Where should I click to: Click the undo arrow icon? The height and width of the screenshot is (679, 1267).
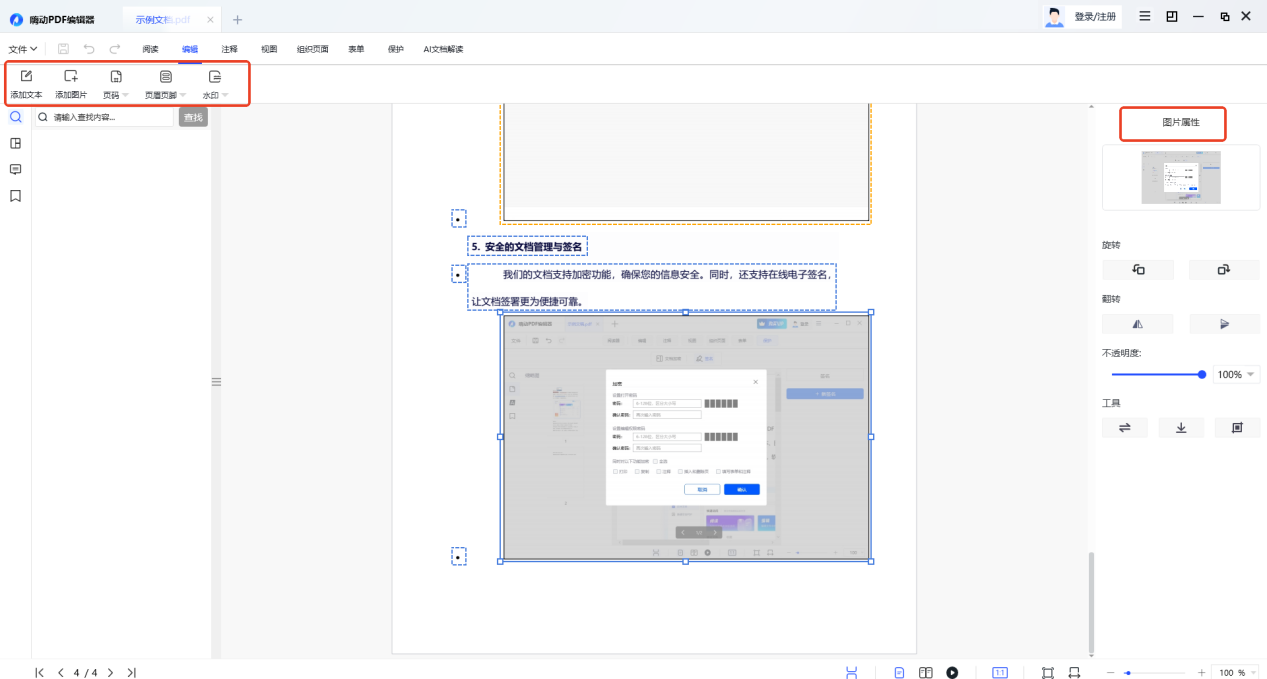coord(89,48)
